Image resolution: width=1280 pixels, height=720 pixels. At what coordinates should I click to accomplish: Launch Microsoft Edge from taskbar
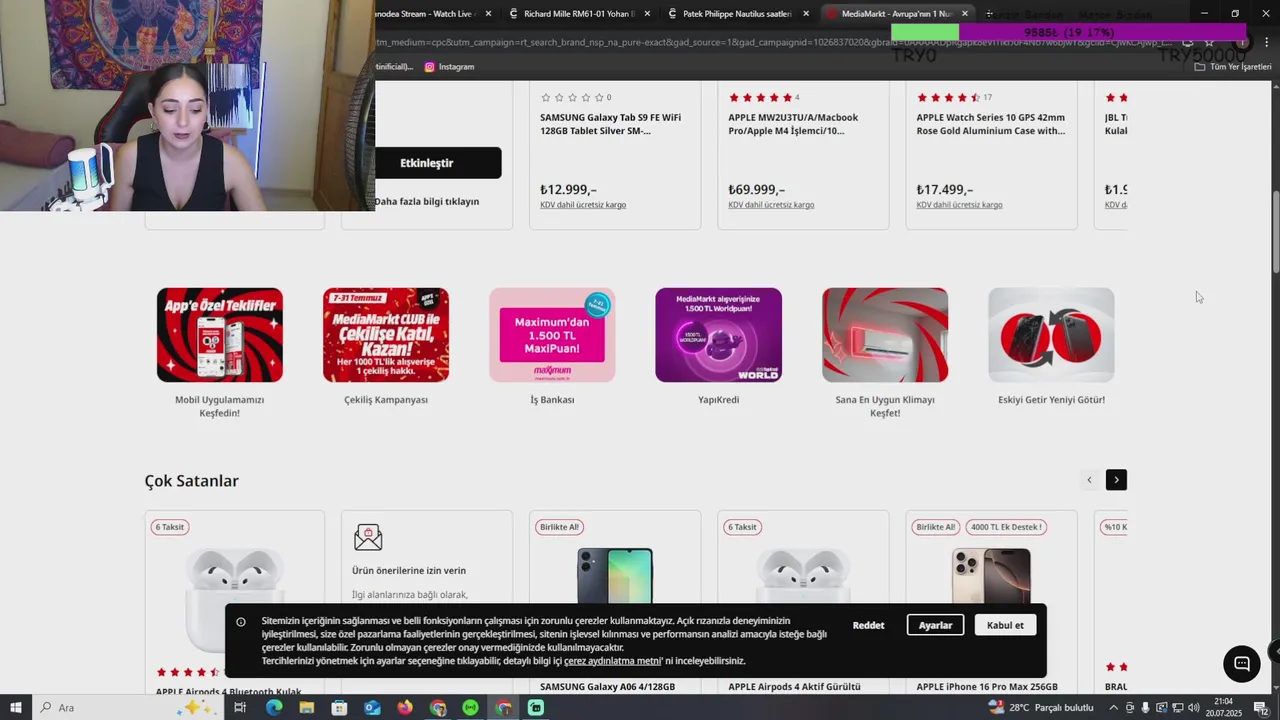[x=273, y=707]
